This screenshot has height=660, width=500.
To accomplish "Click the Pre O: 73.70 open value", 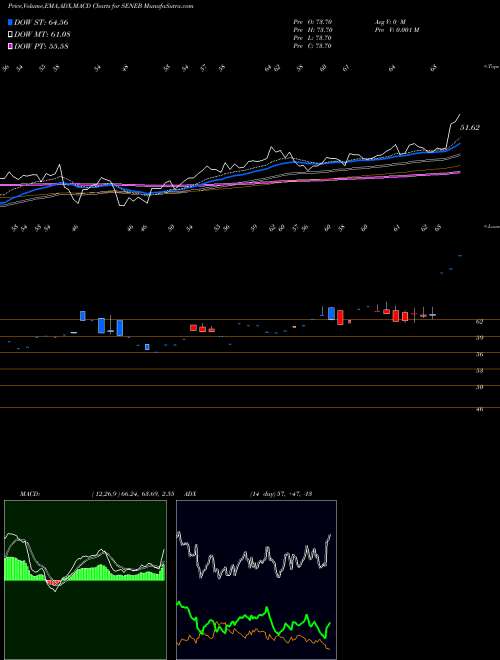I will pyautogui.click(x=313, y=21).
